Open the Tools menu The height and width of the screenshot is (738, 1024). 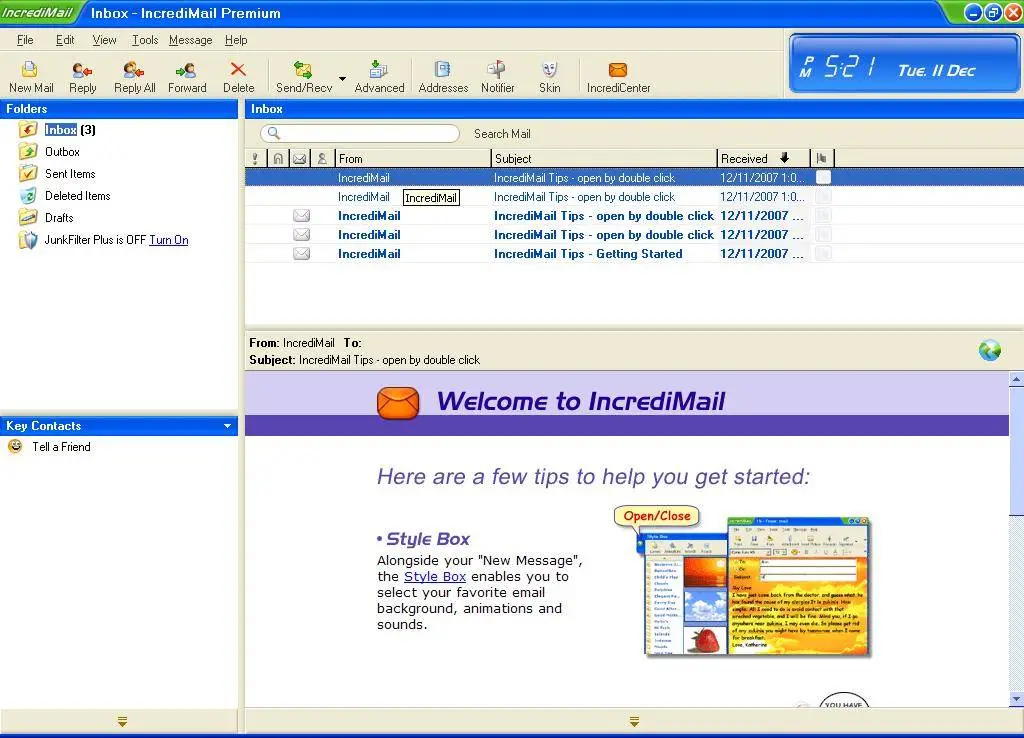145,40
